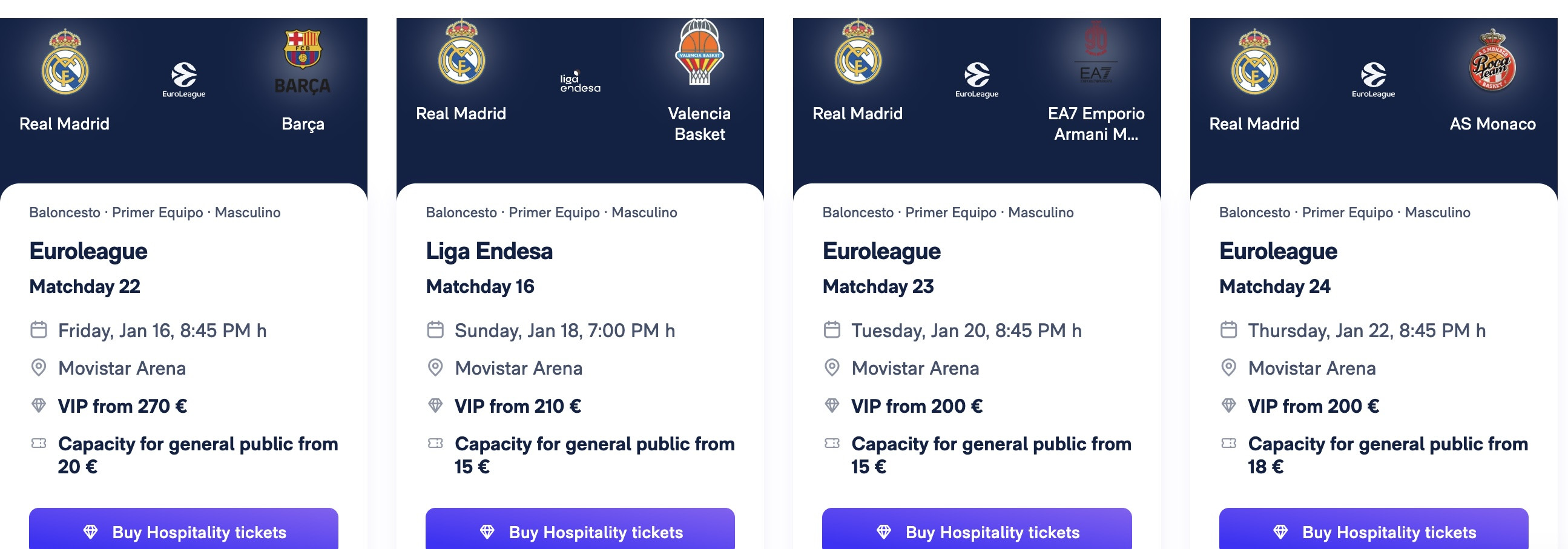Buy Hospitality tickets for Valencia Basket match
1568x549 pixels.
pos(580,531)
